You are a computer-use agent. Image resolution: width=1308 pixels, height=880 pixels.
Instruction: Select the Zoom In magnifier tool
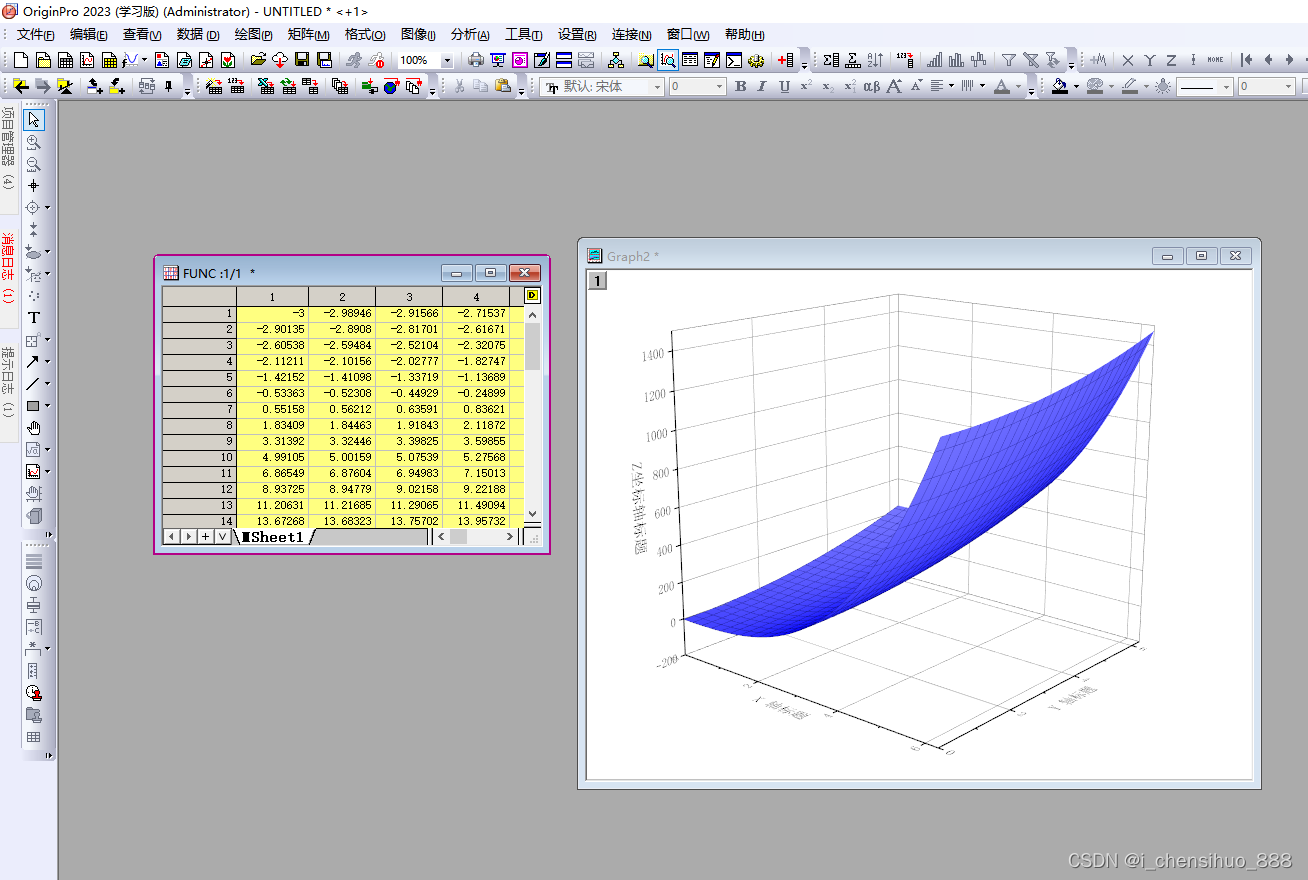tap(33, 142)
